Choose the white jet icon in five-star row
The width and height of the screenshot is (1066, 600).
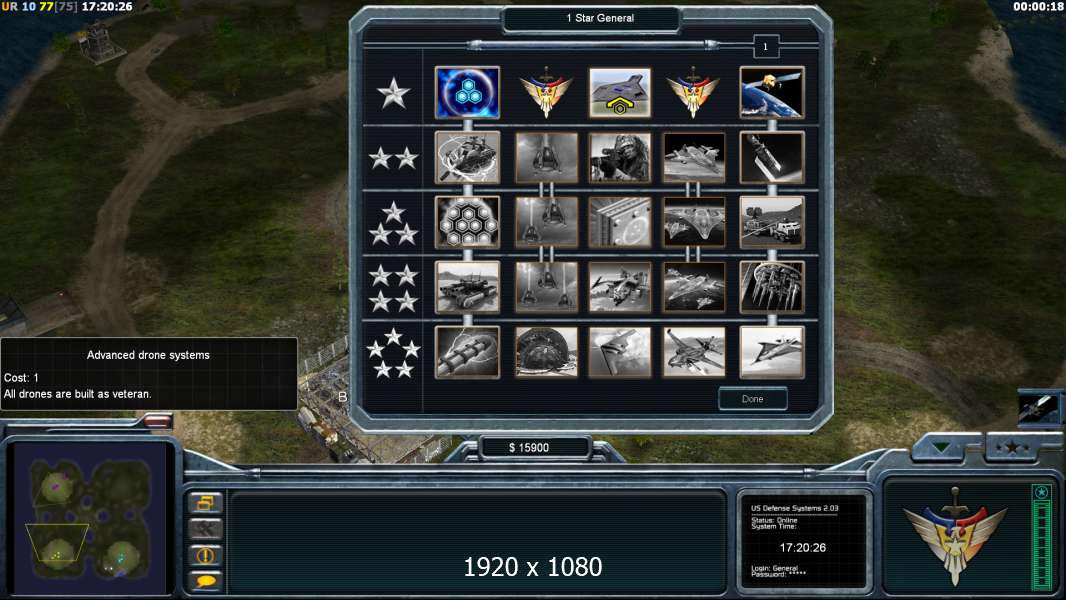(772, 352)
